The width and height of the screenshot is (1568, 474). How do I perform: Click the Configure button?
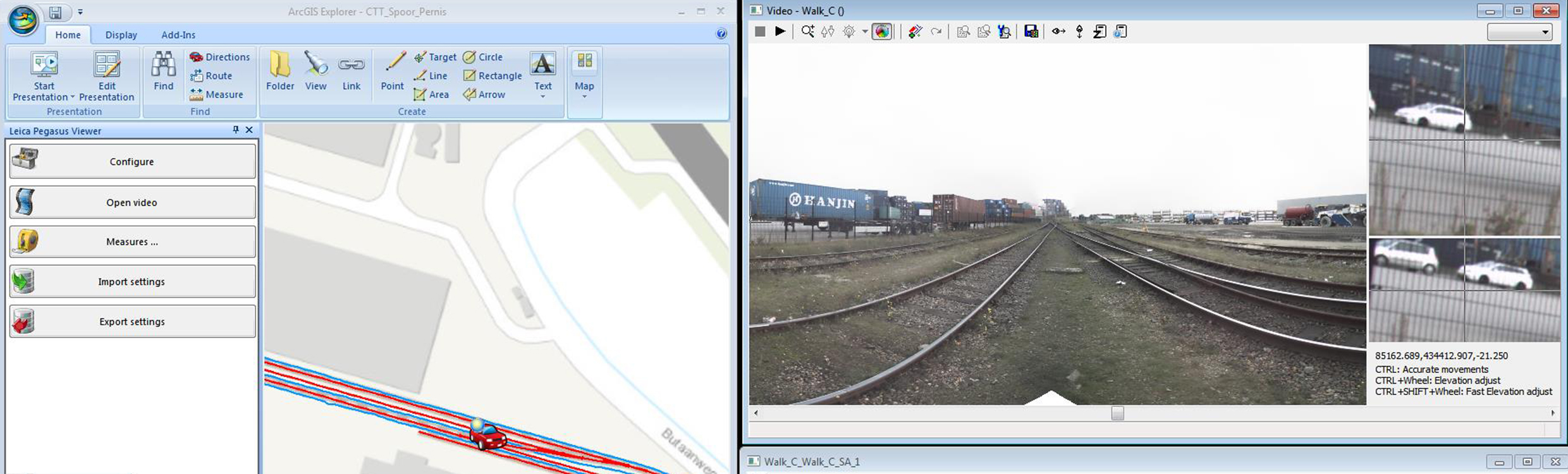click(132, 161)
